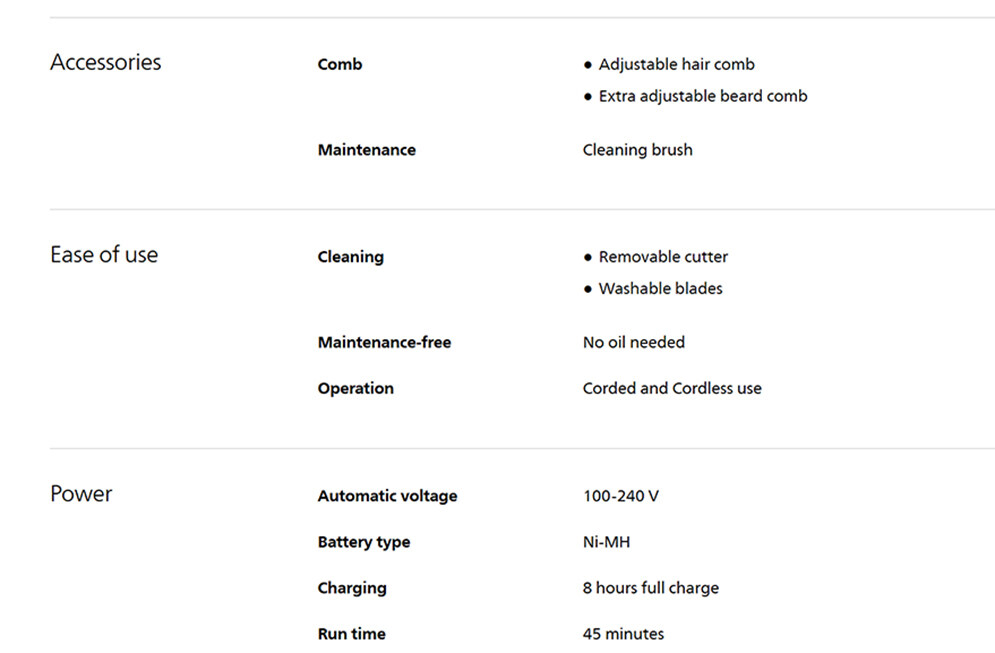Select the No oil needed text
Screen dimensions: 995x653
(633, 342)
